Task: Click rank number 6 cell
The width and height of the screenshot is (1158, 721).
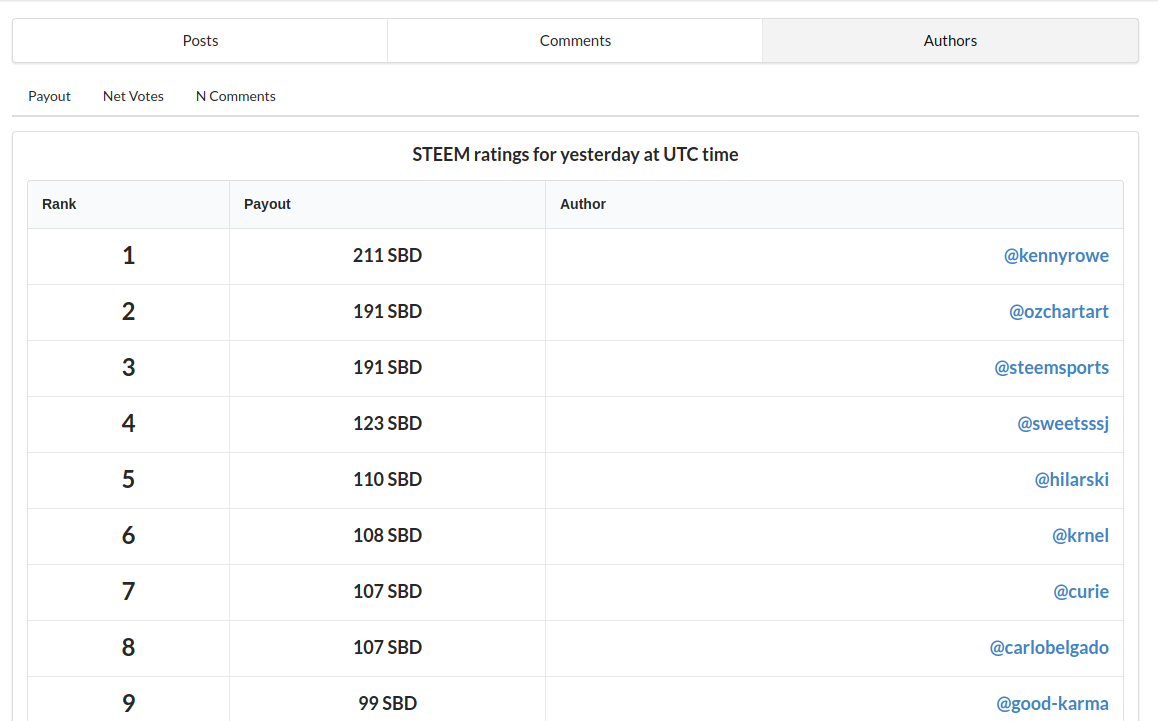Action: tap(129, 536)
